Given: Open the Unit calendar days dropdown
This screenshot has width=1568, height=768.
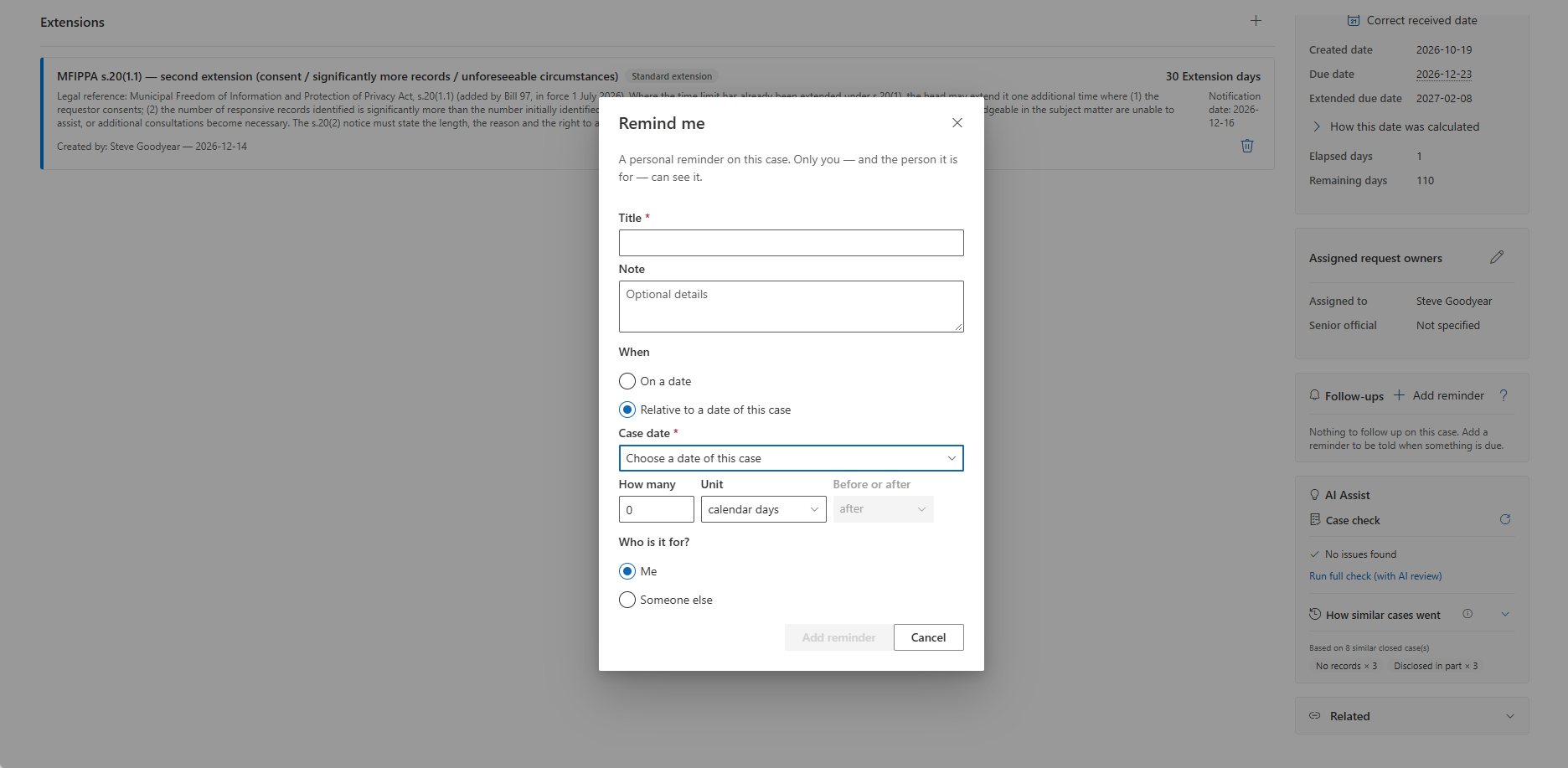Looking at the screenshot, I should click(763, 509).
